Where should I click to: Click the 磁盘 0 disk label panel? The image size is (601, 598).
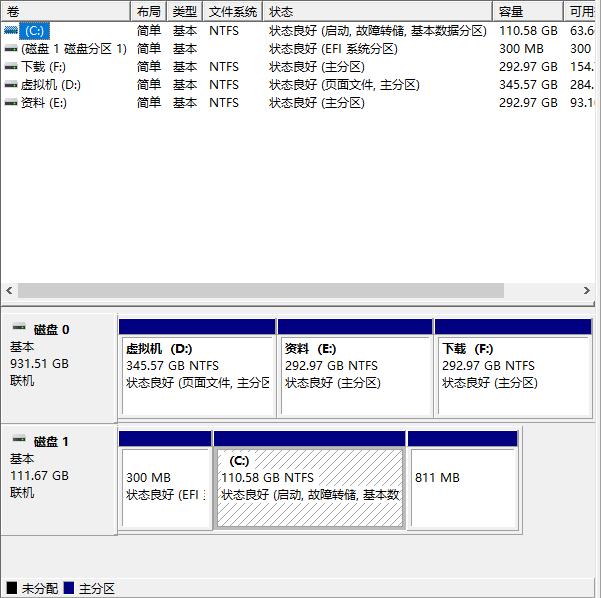(59, 368)
